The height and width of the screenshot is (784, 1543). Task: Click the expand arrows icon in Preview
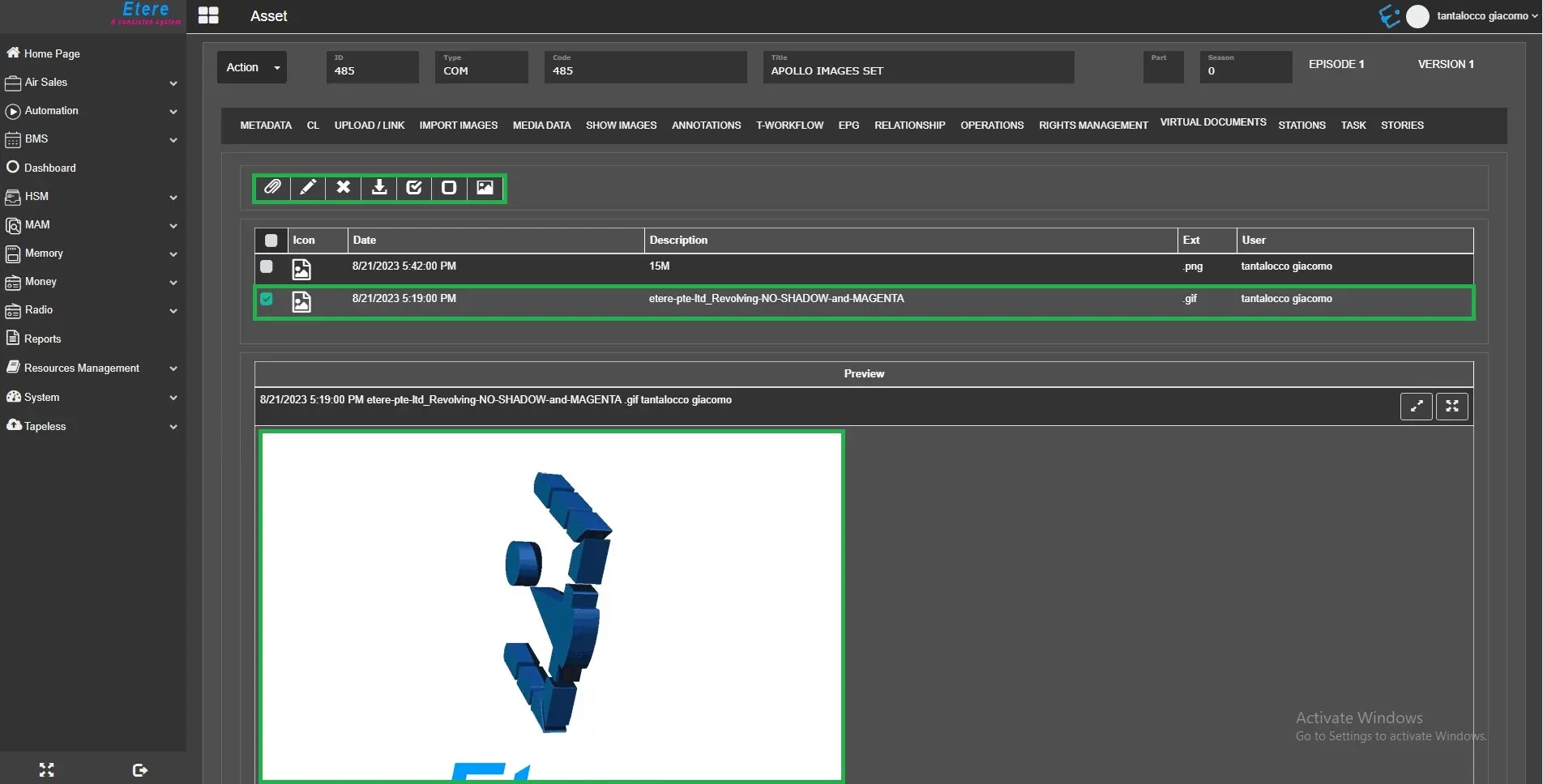click(1416, 407)
